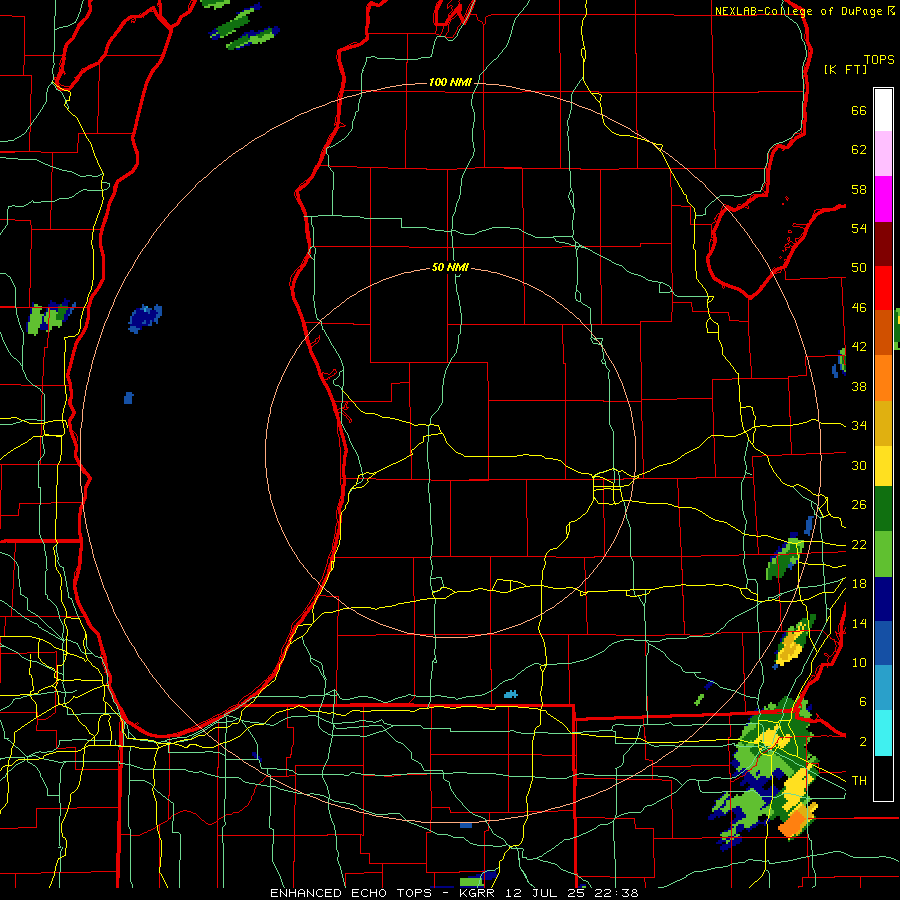Screen dimensions: 900x900
Task: Click the 'ENHANCED ECHO TOPS' product title
Action: click(351, 893)
